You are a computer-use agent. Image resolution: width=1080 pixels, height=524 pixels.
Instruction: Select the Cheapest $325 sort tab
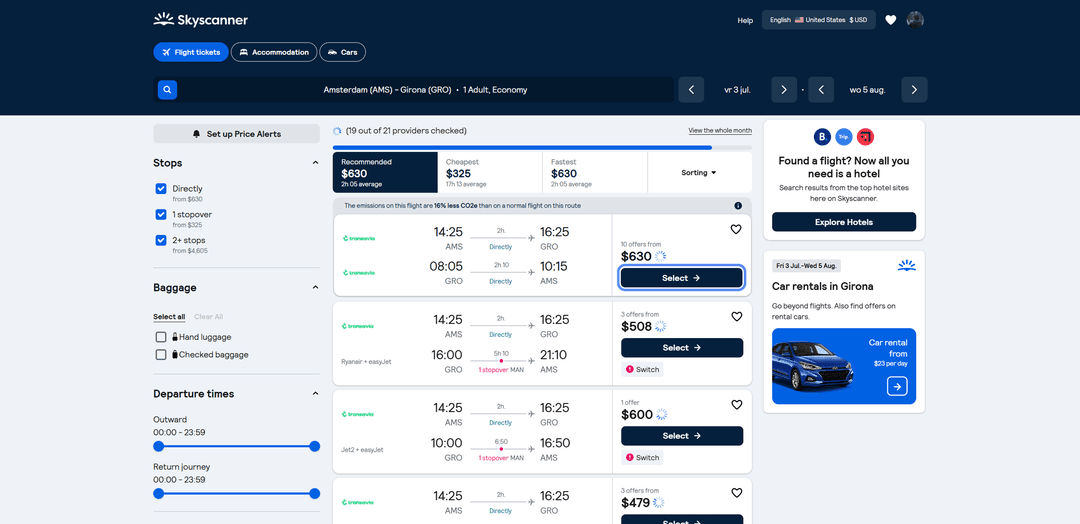coord(490,173)
